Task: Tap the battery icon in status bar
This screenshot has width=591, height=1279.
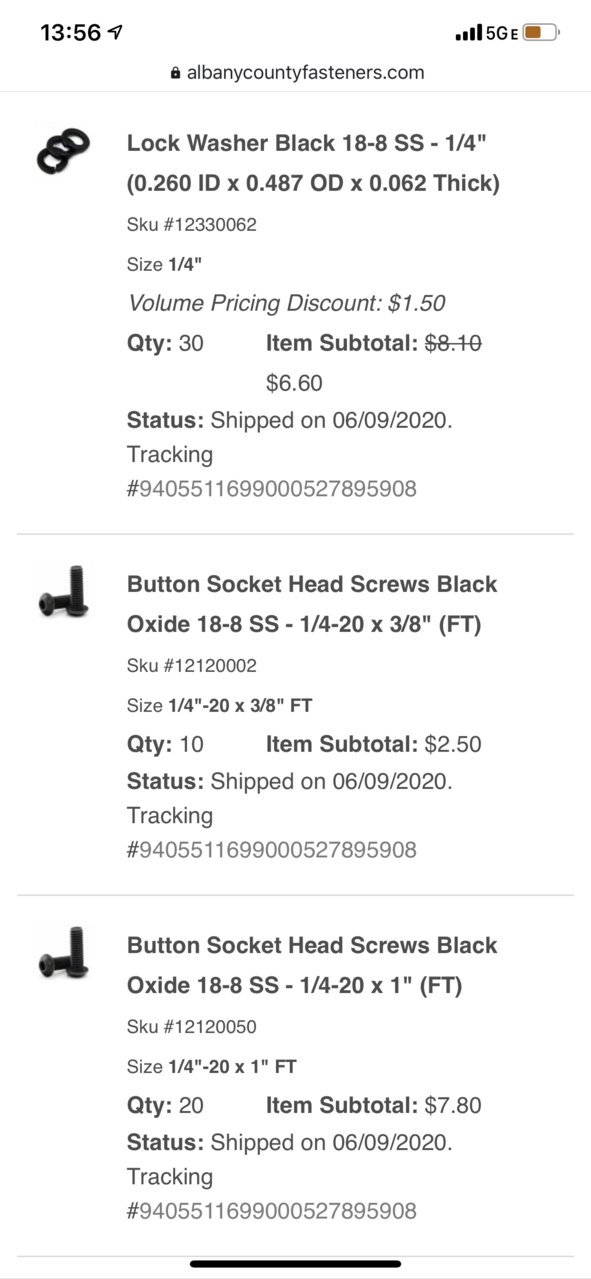Action: [542, 33]
